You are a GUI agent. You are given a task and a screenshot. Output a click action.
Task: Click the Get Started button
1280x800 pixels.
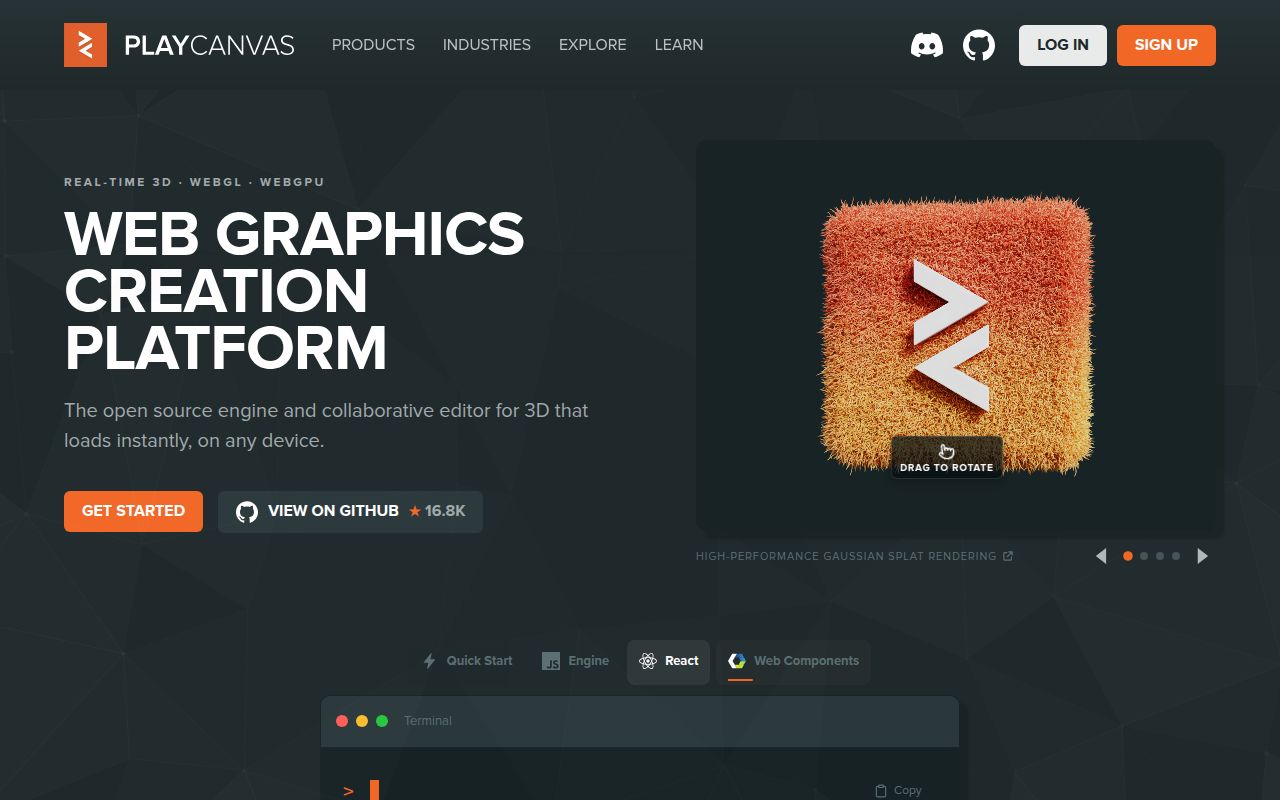(x=133, y=511)
